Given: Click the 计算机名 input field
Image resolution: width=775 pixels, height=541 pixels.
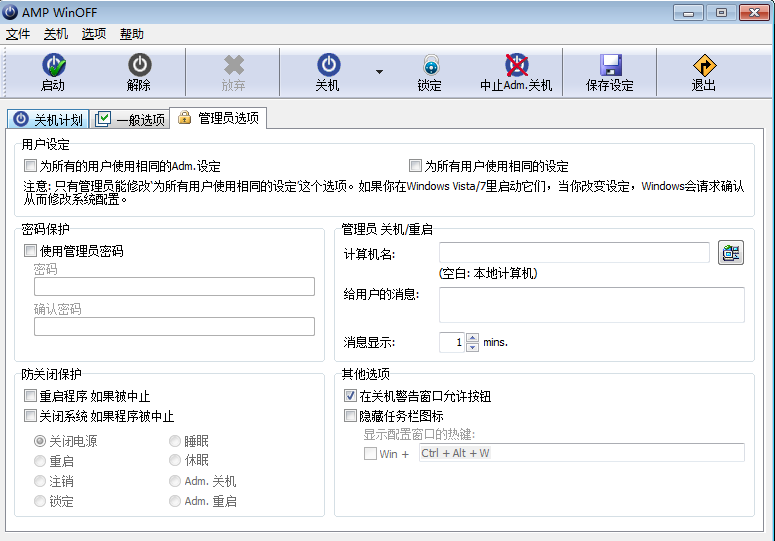Looking at the screenshot, I should (x=574, y=253).
